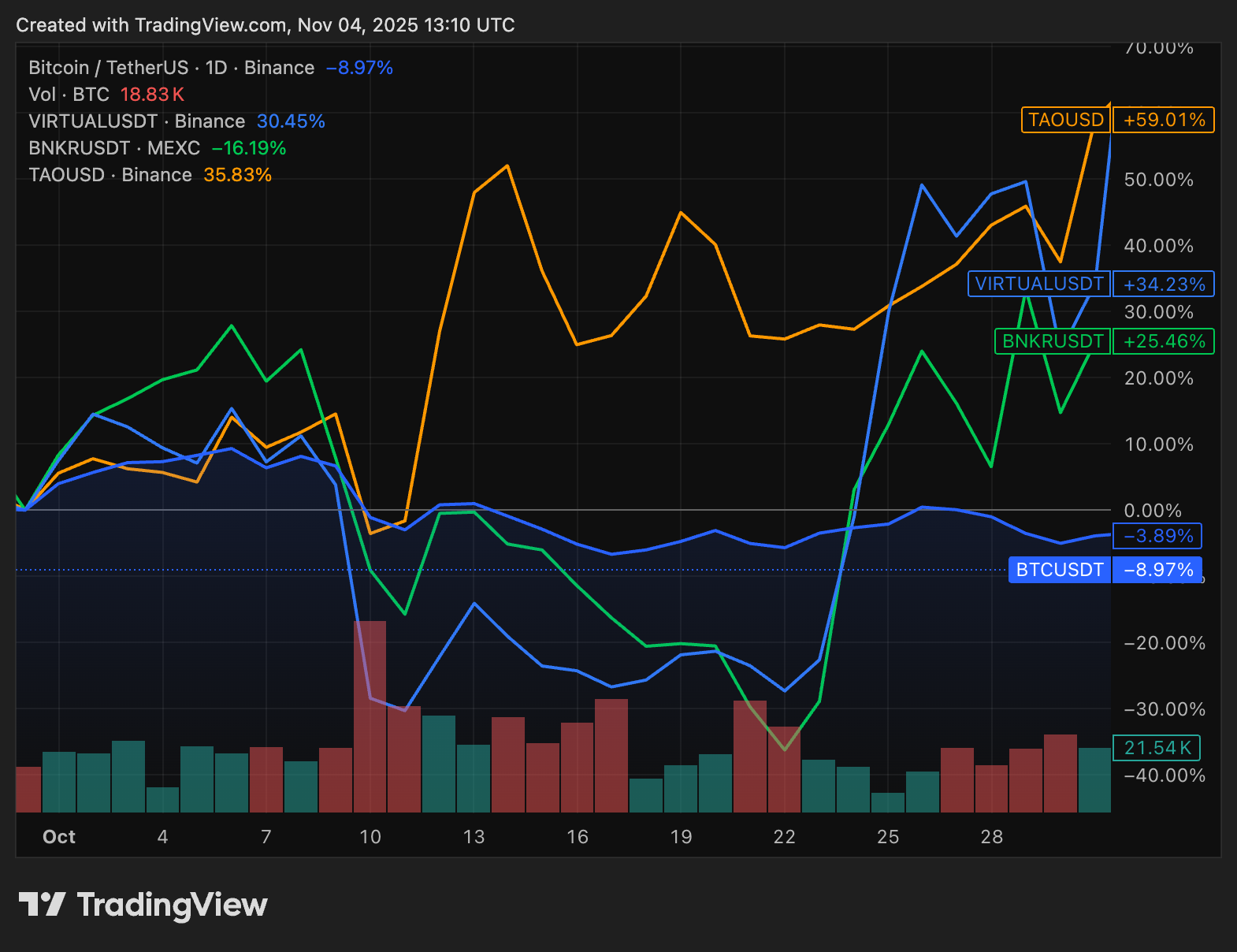Click the "28" date on the time axis
1237x952 pixels.
click(992, 837)
